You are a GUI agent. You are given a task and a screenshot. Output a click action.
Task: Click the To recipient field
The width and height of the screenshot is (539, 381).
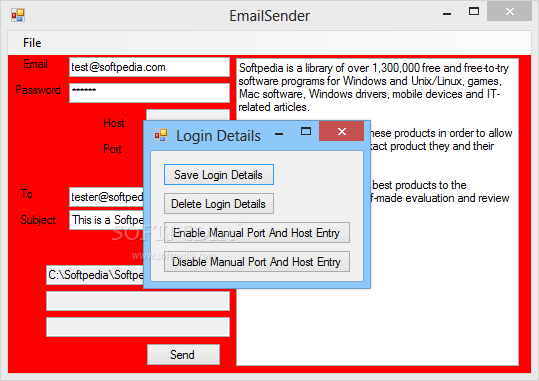[106, 197]
